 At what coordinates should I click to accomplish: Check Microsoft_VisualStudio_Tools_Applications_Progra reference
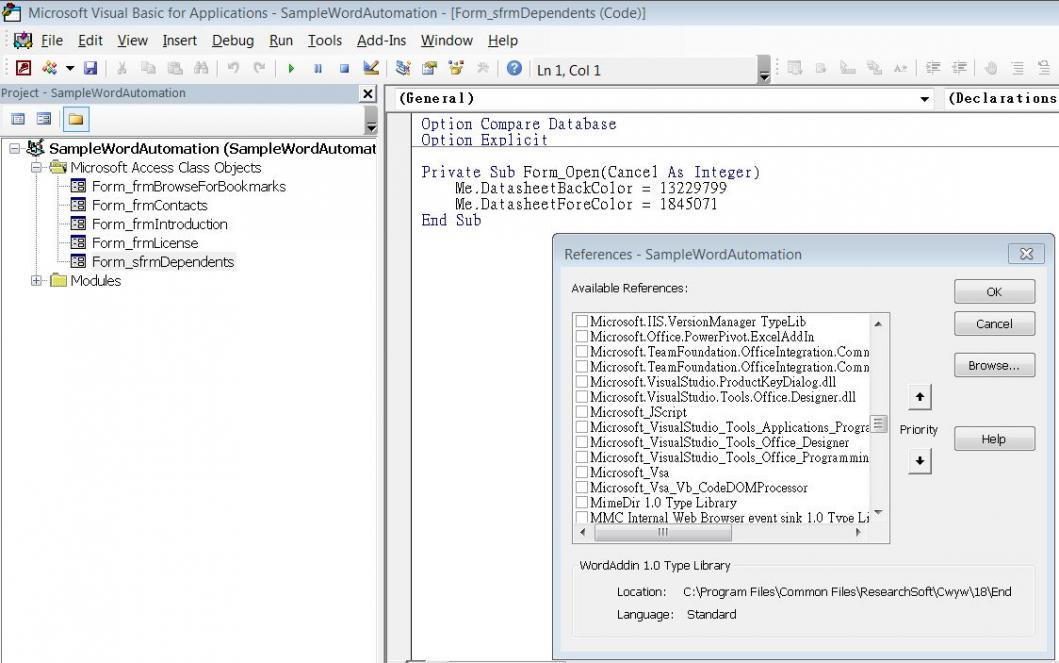(x=582, y=427)
